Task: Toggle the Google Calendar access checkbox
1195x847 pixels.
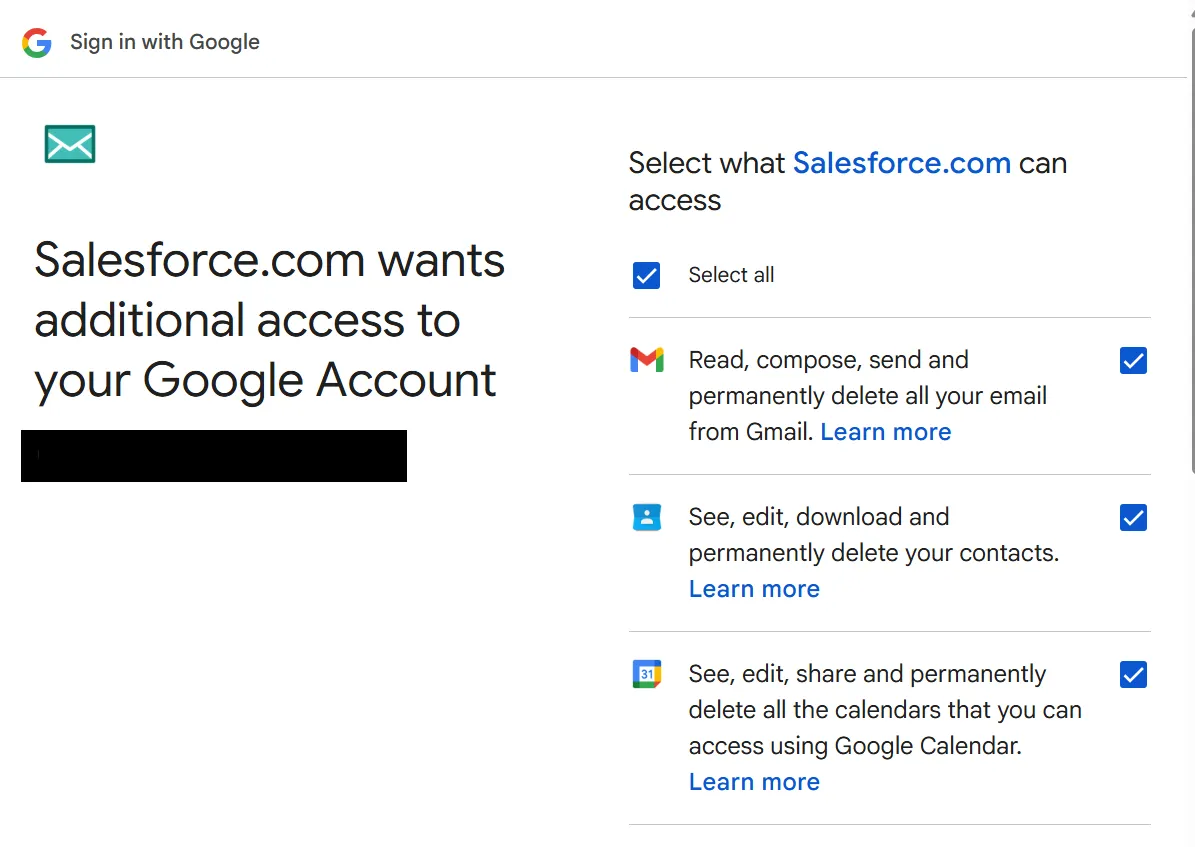Action: point(1133,675)
